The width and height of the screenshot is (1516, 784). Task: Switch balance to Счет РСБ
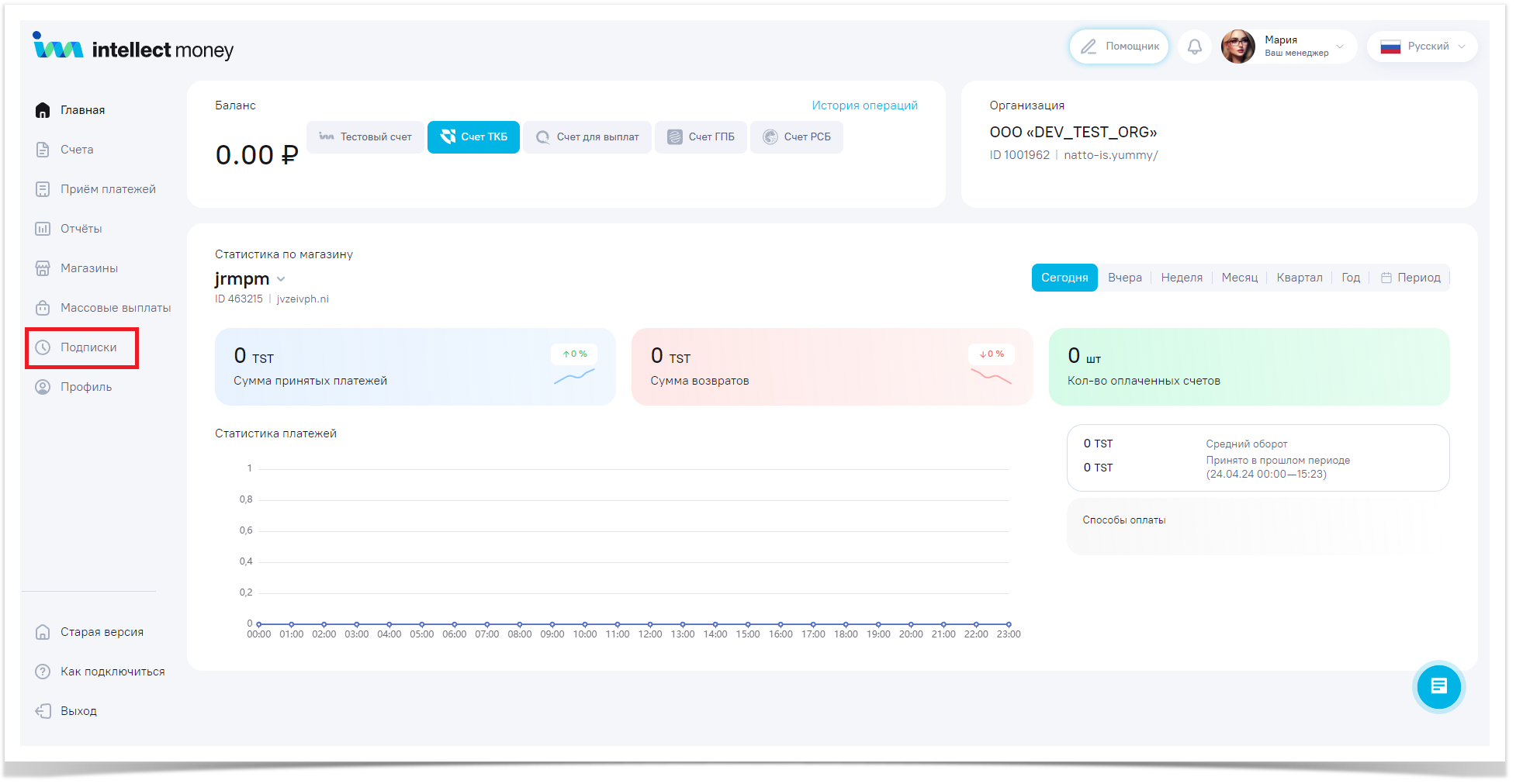click(x=796, y=137)
